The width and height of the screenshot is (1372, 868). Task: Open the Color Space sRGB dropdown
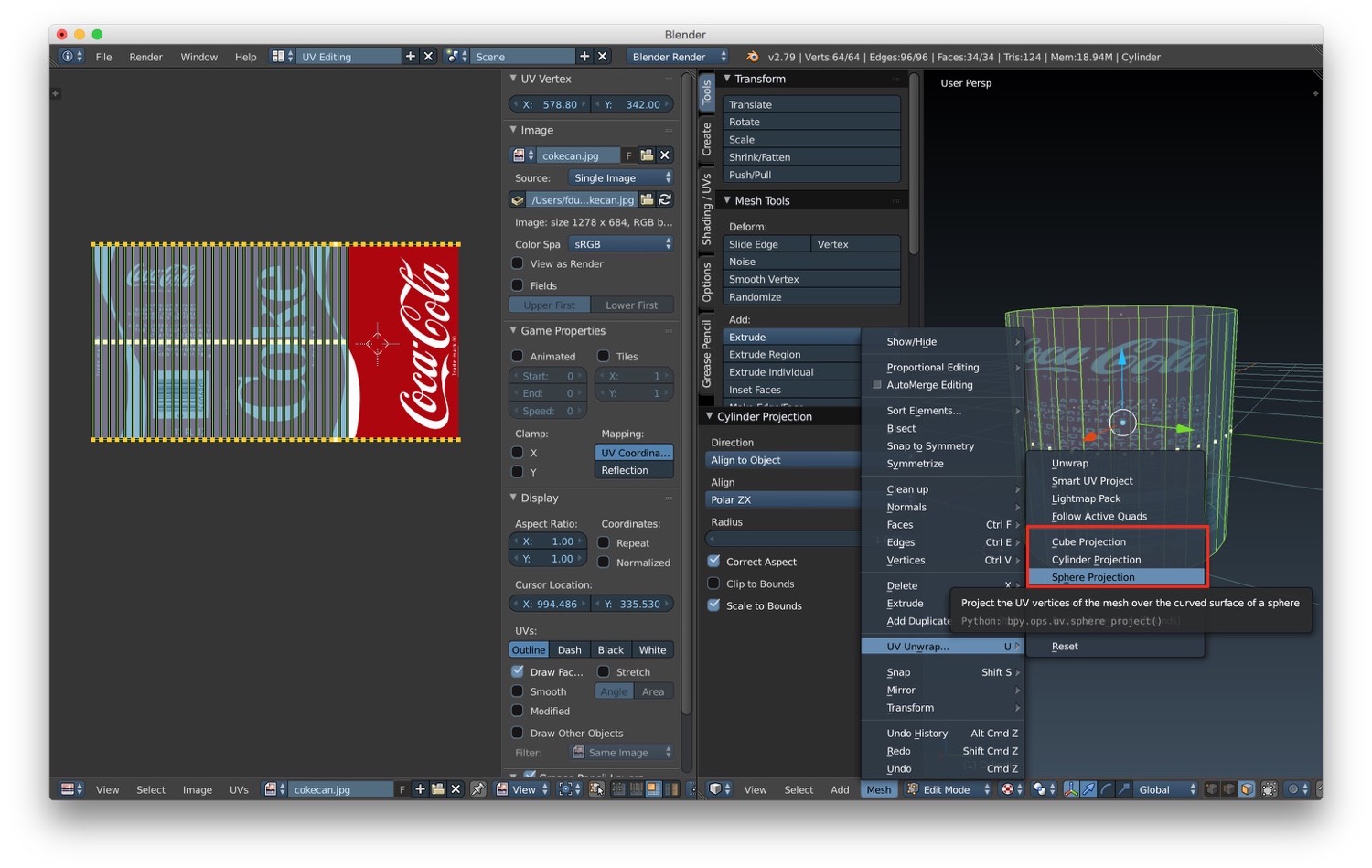click(x=621, y=244)
